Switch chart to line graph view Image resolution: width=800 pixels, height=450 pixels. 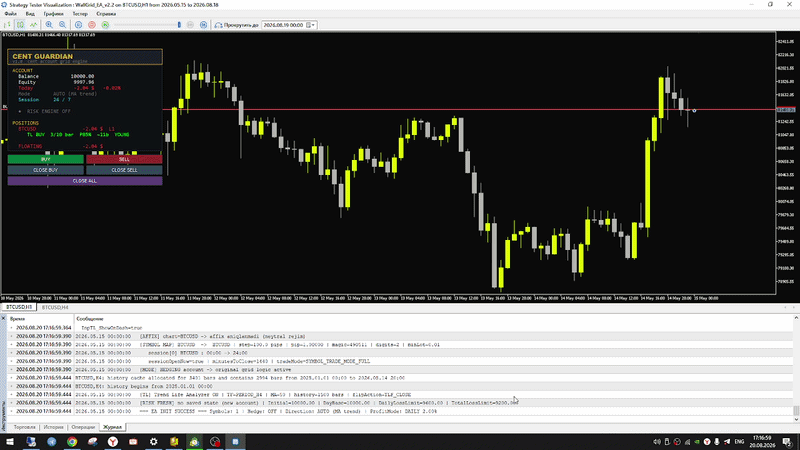point(34,24)
